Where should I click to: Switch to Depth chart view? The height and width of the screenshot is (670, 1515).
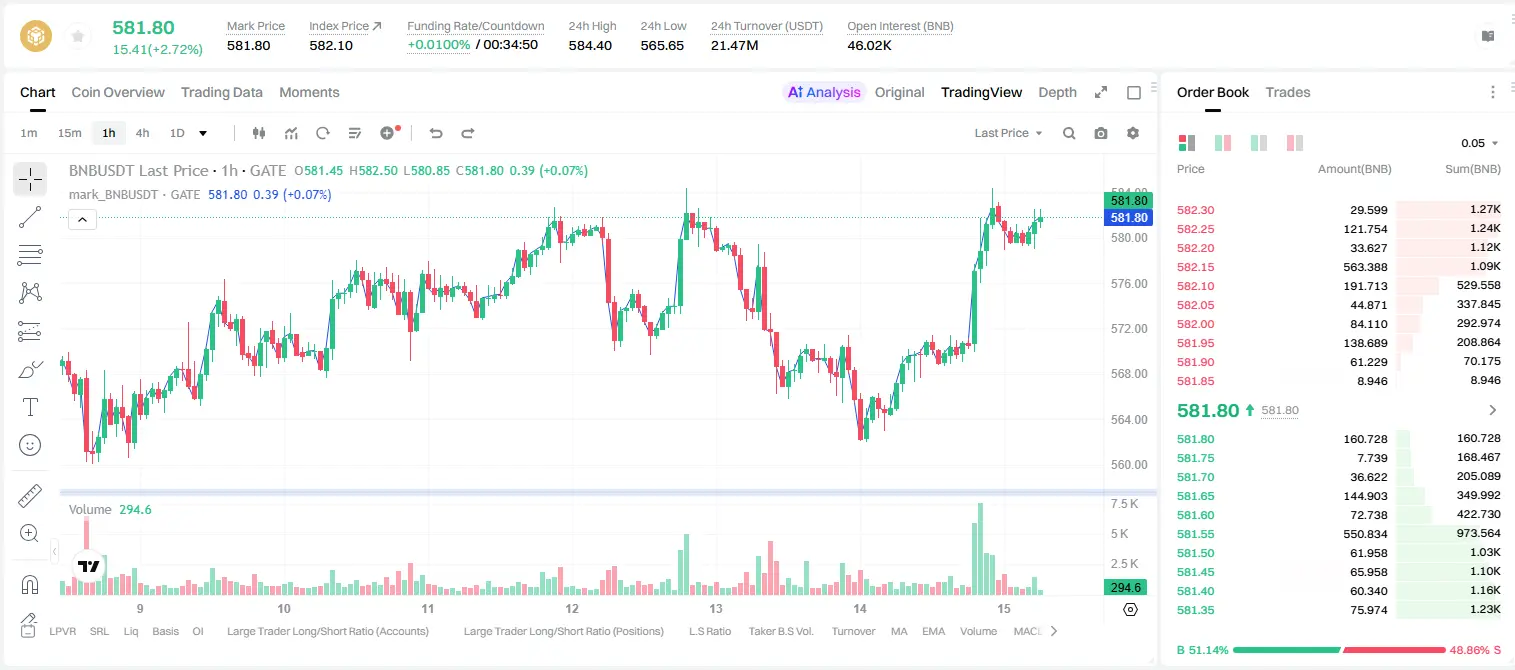coord(1057,92)
